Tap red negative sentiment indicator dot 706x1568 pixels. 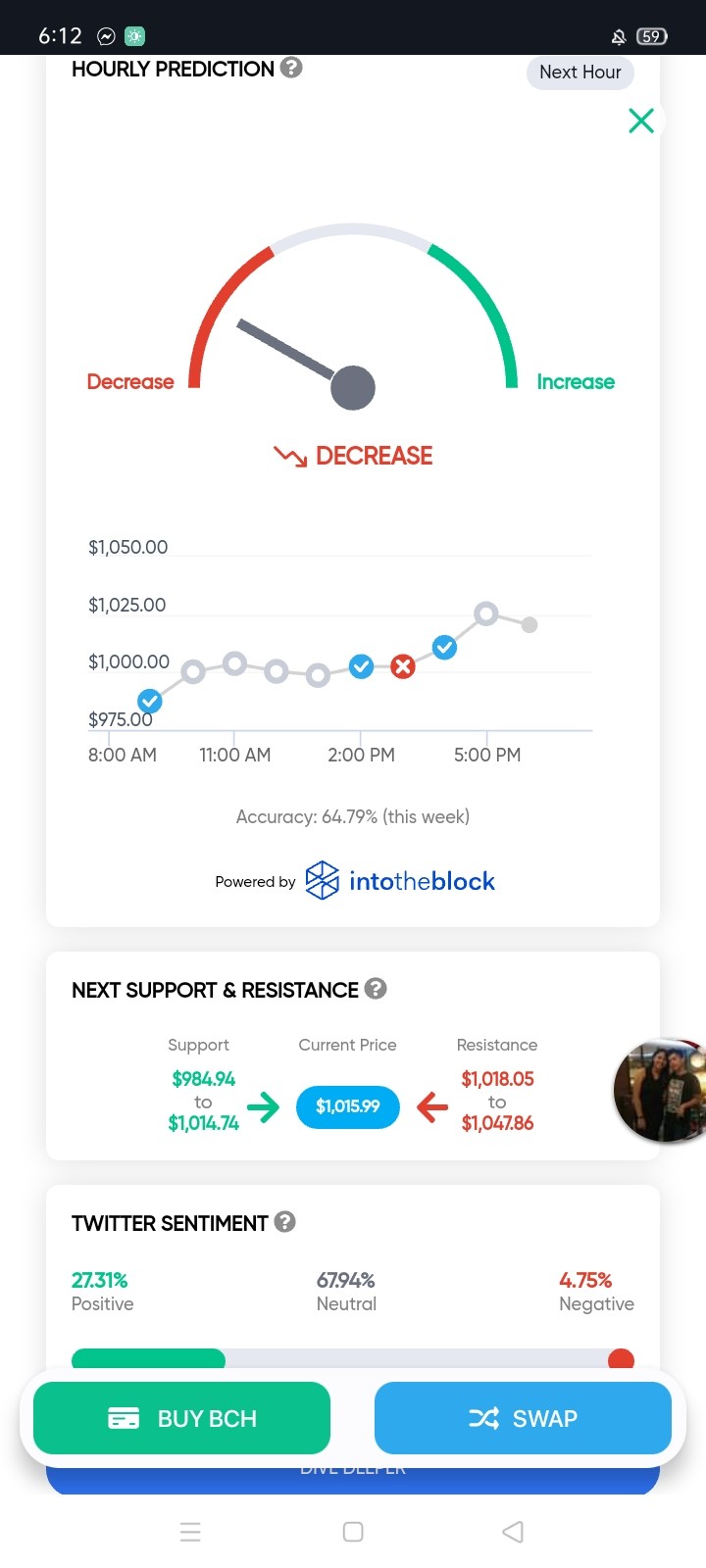pyautogui.click(x=621, y=1359)
